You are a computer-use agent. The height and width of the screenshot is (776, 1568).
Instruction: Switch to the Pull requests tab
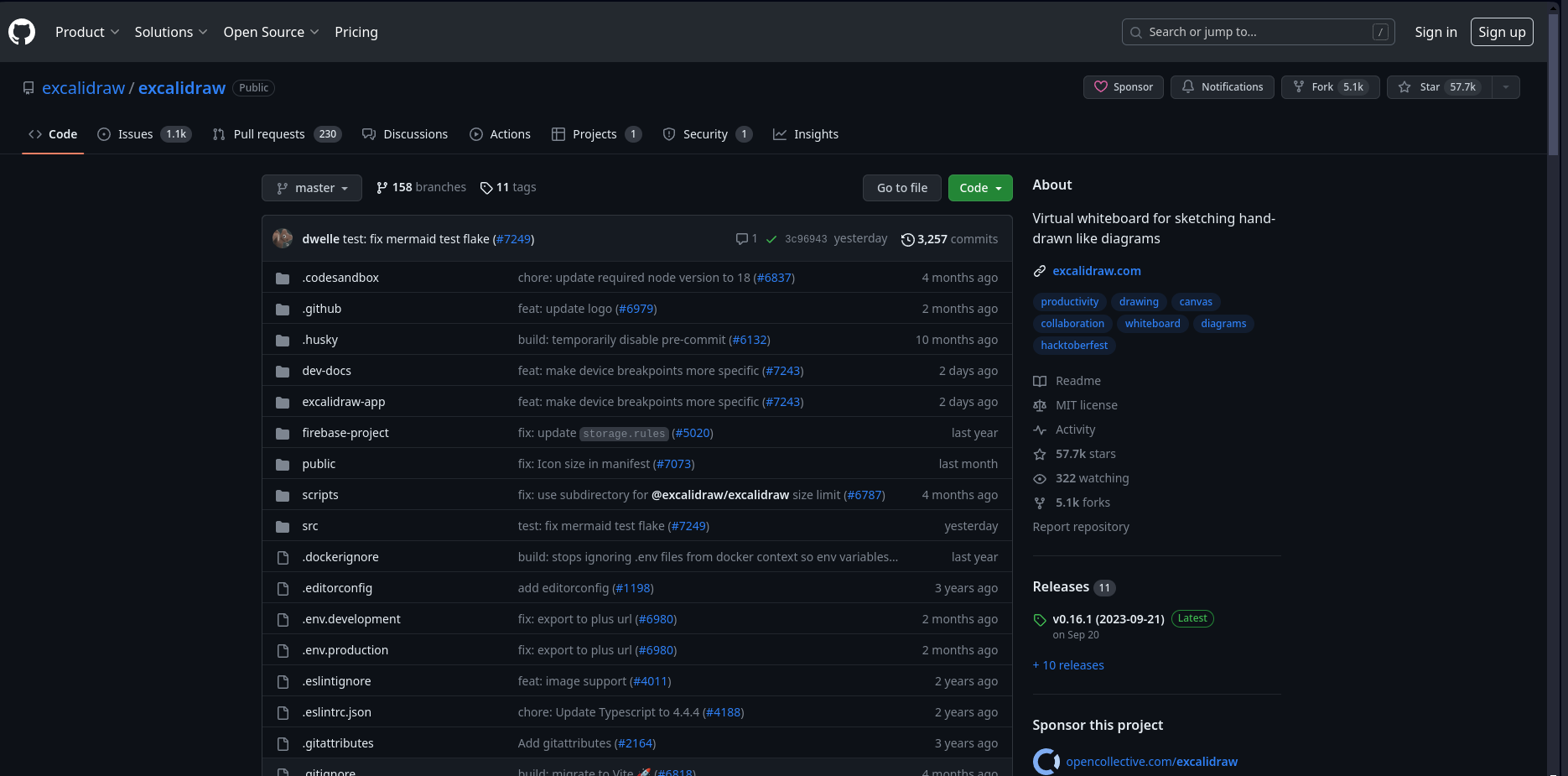coord(277,134)
